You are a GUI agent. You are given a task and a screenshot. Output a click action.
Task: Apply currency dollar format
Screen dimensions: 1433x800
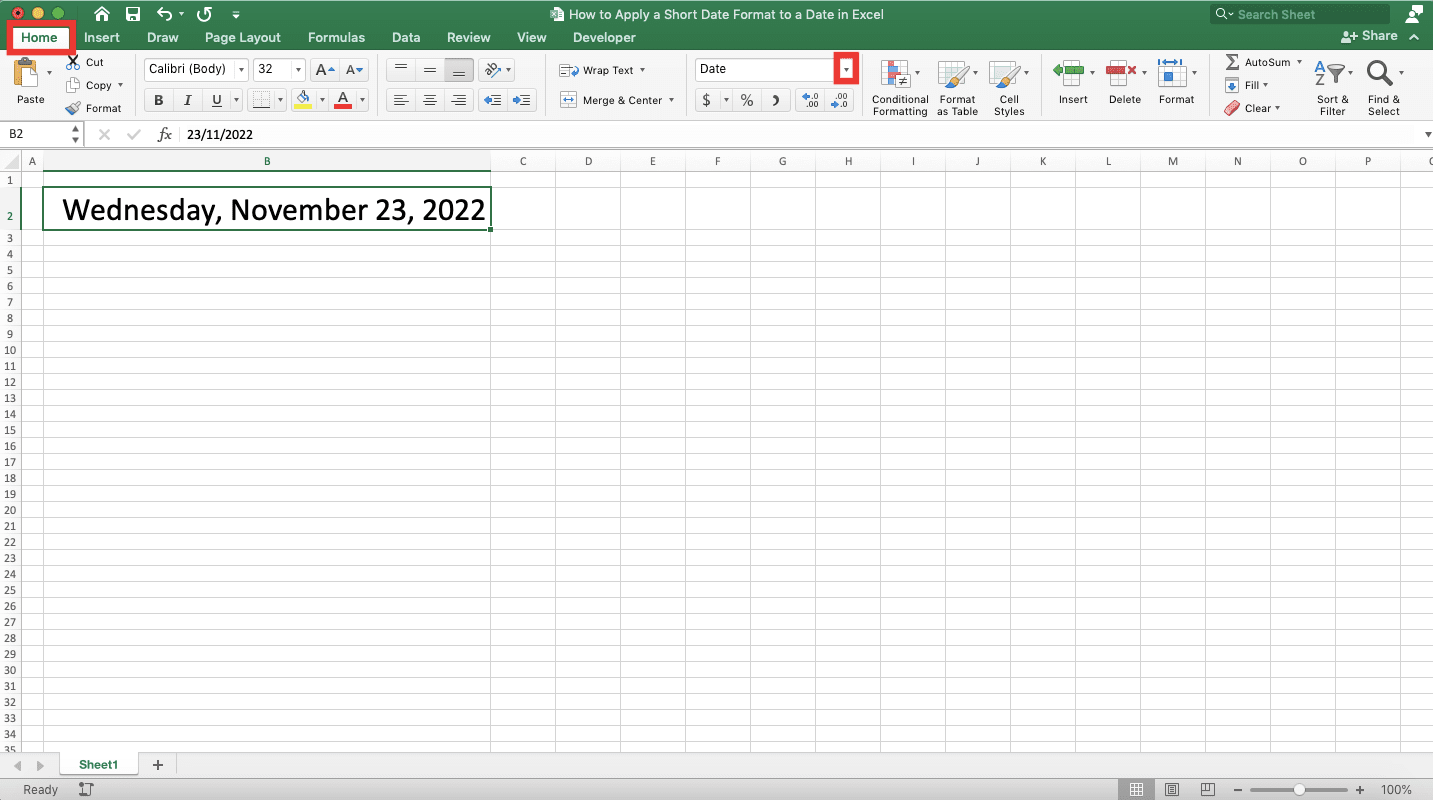click(x=707, y=100)
